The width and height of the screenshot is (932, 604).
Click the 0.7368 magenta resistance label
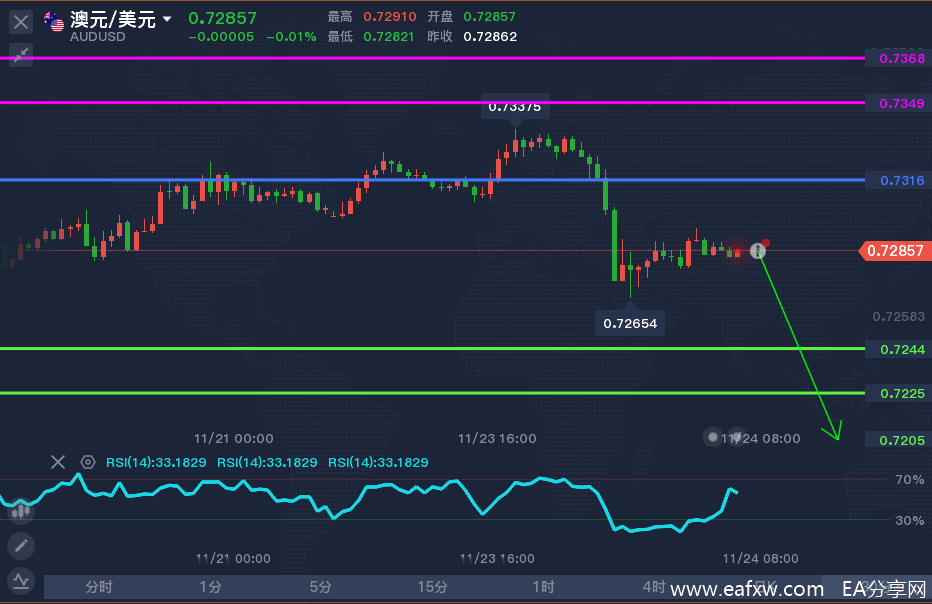click(901, 59)
